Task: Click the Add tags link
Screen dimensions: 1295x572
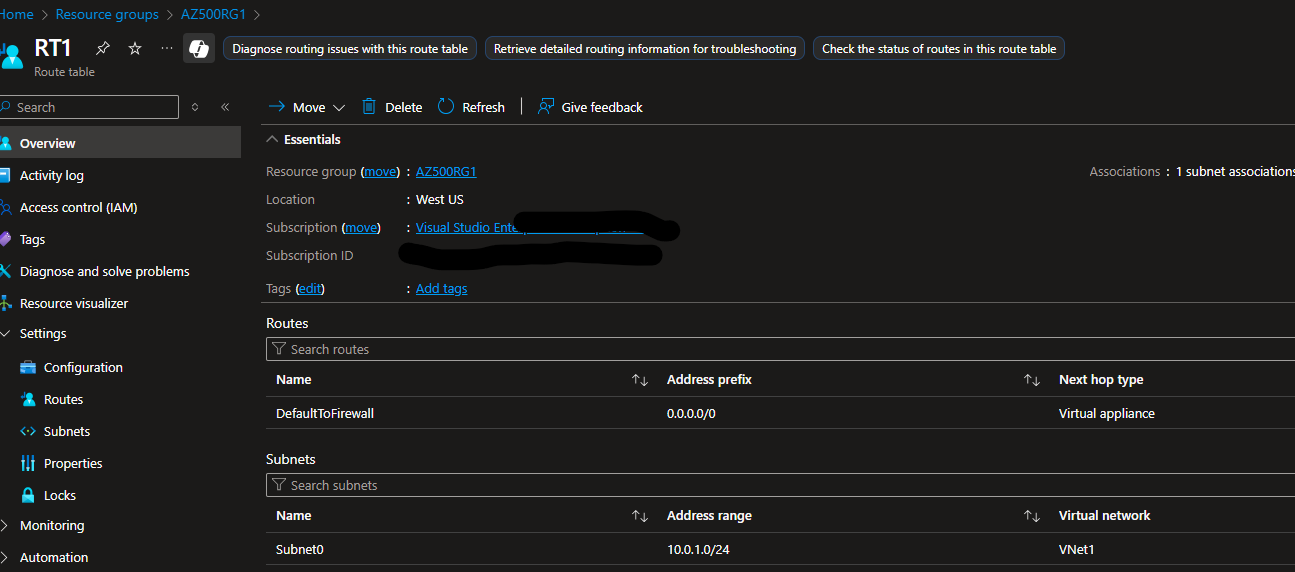Action: pos(441,289)
